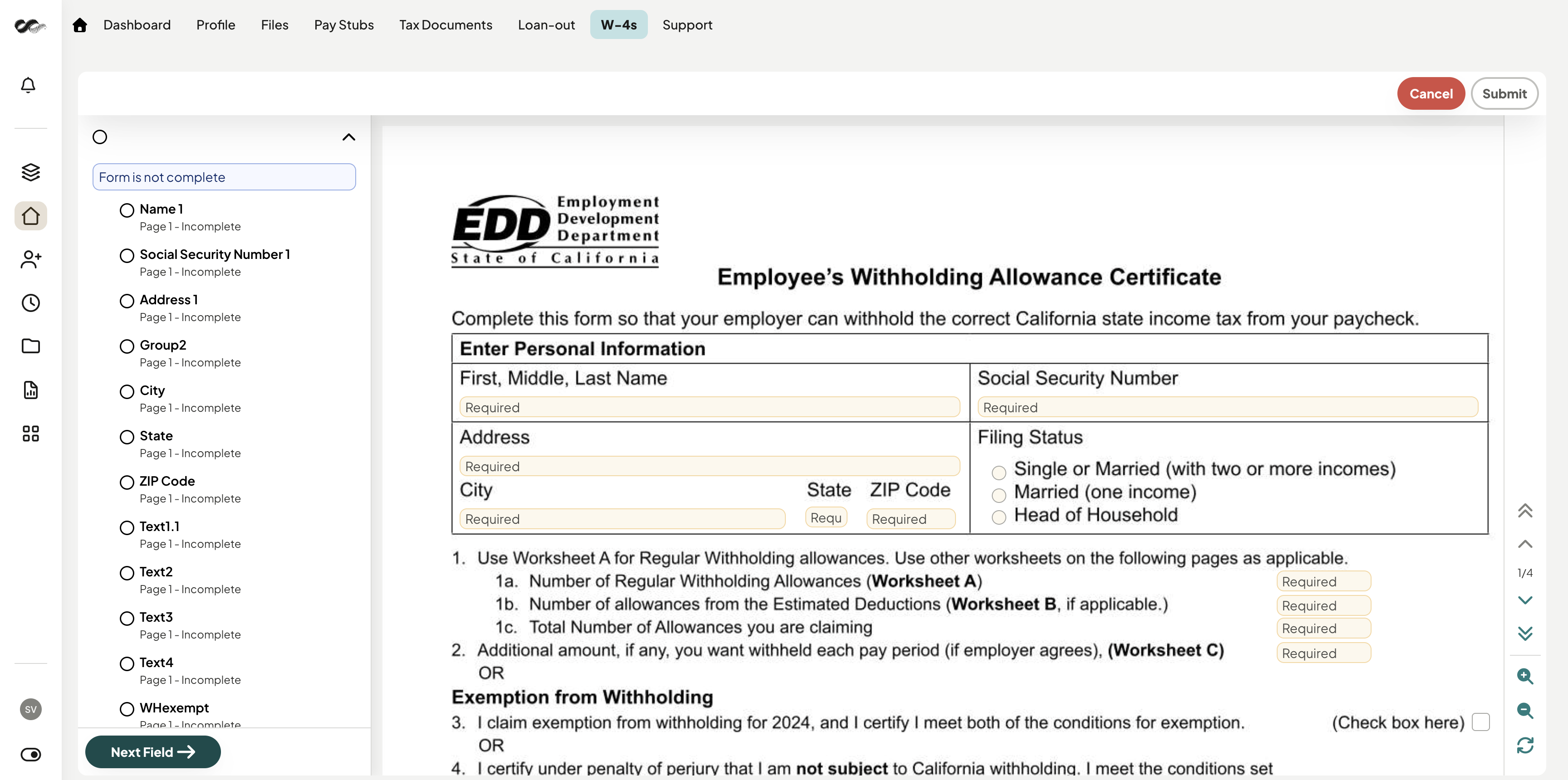The height and width of the screenshot is (780, 1568).
Task: Check the exemption from withholding box
Action: pyautogui.click(x=1480, y=722)
